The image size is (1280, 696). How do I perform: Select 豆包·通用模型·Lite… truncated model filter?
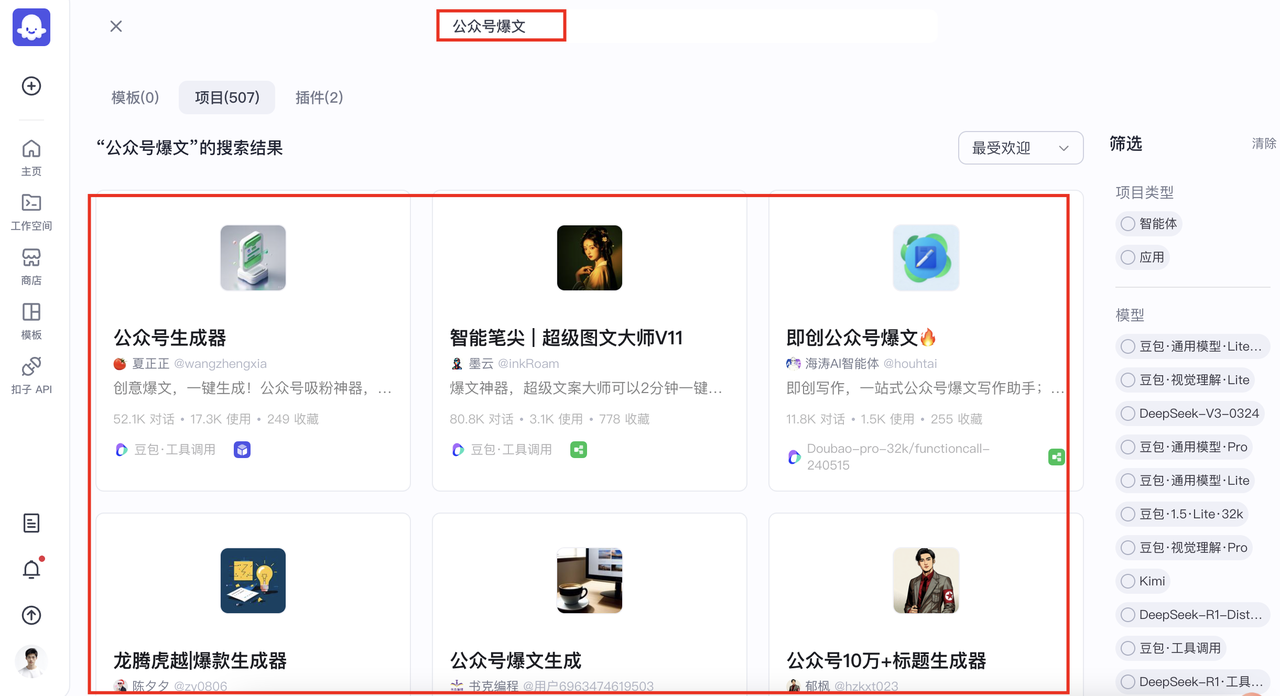coord(1192,346)
